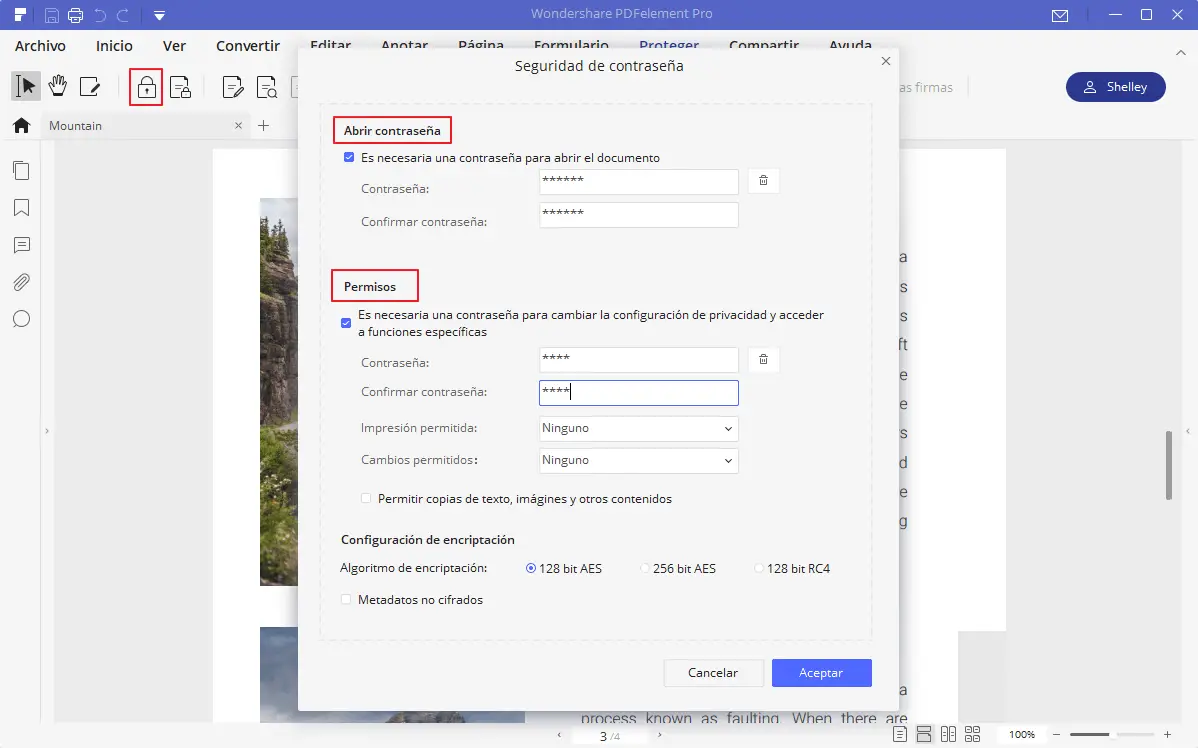Open the attachments paperclip panel
The width and height of the screenshot is (1198, 748).
[21, 282]
